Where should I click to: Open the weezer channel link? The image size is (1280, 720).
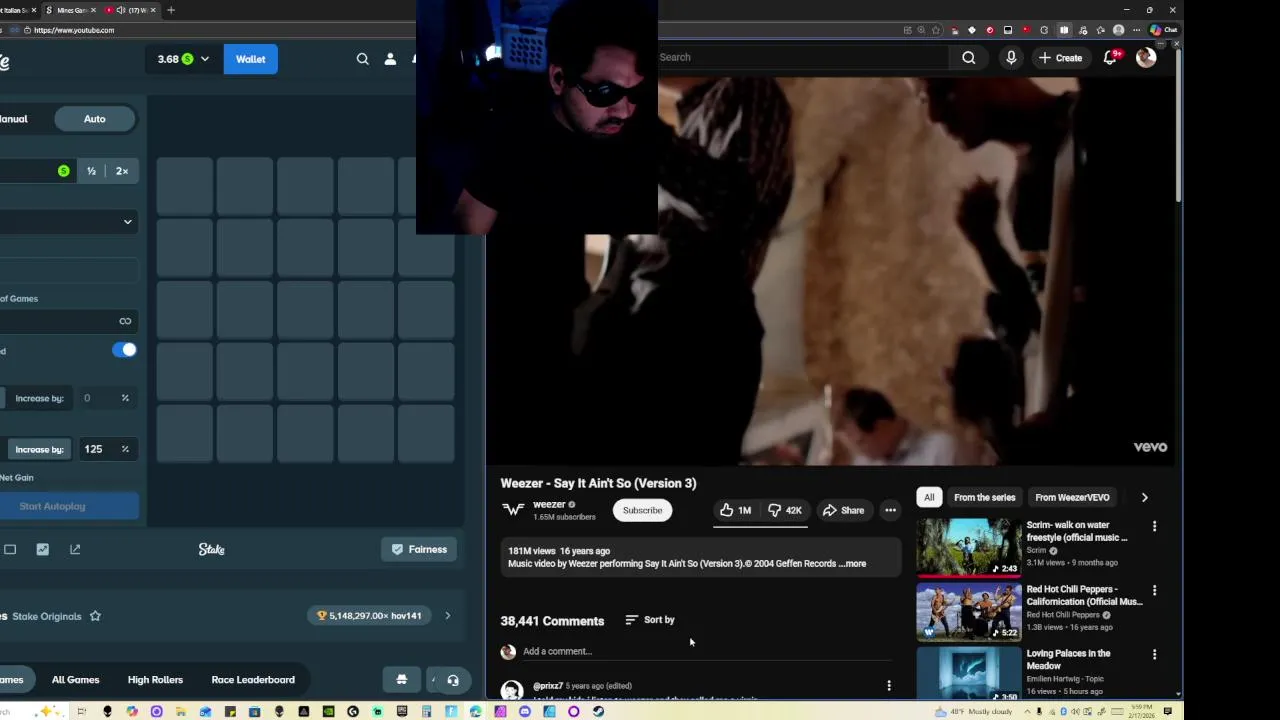[x=549, y=505]
